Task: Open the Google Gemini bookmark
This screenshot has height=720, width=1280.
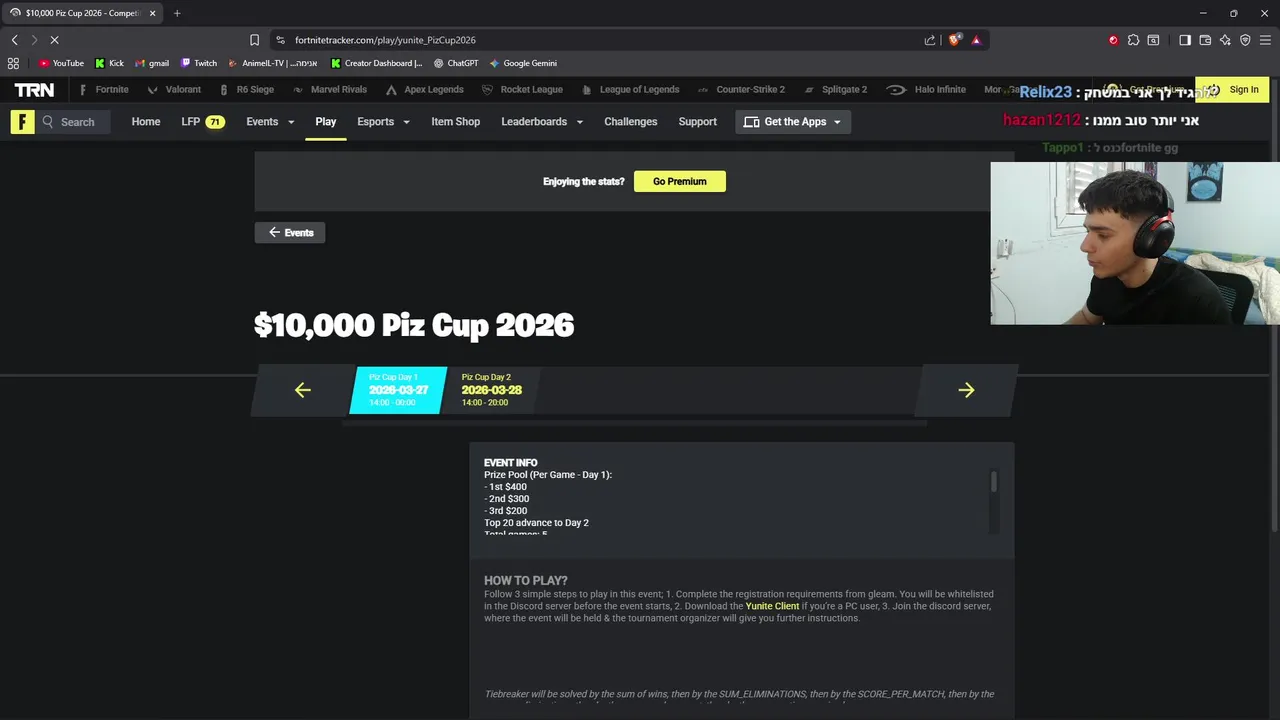Action: click(x=523, y=63)
